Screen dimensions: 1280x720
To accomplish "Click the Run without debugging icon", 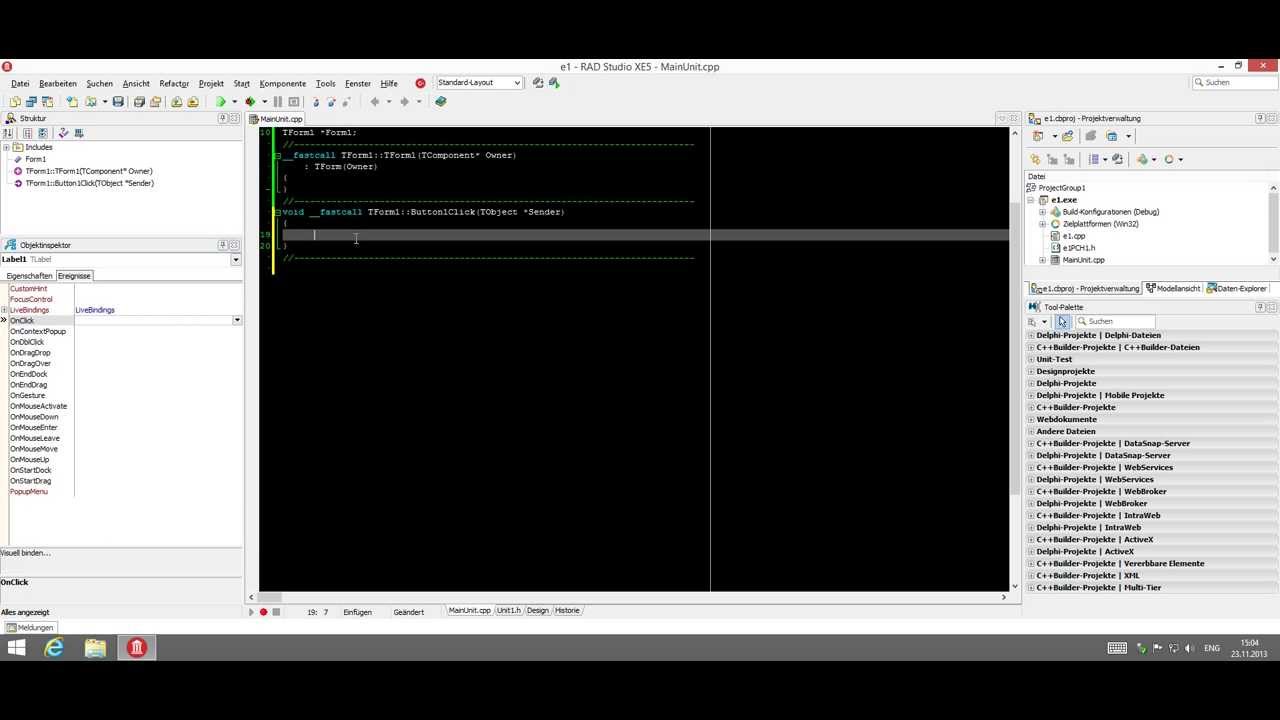I will (250, 101).
